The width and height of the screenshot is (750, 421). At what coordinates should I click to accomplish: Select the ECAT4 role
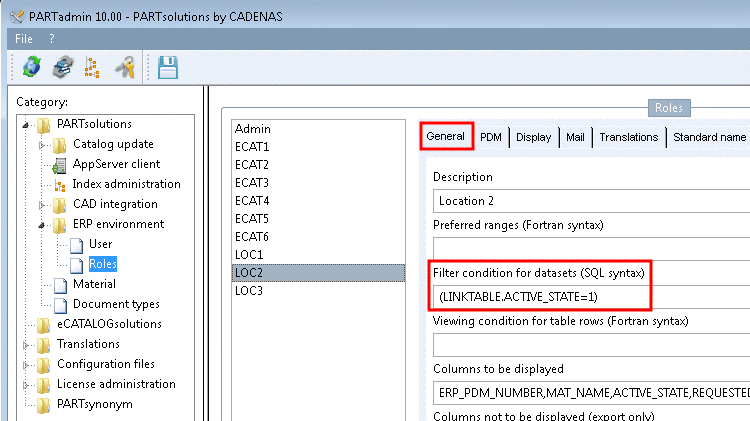(x=318, y=201)
